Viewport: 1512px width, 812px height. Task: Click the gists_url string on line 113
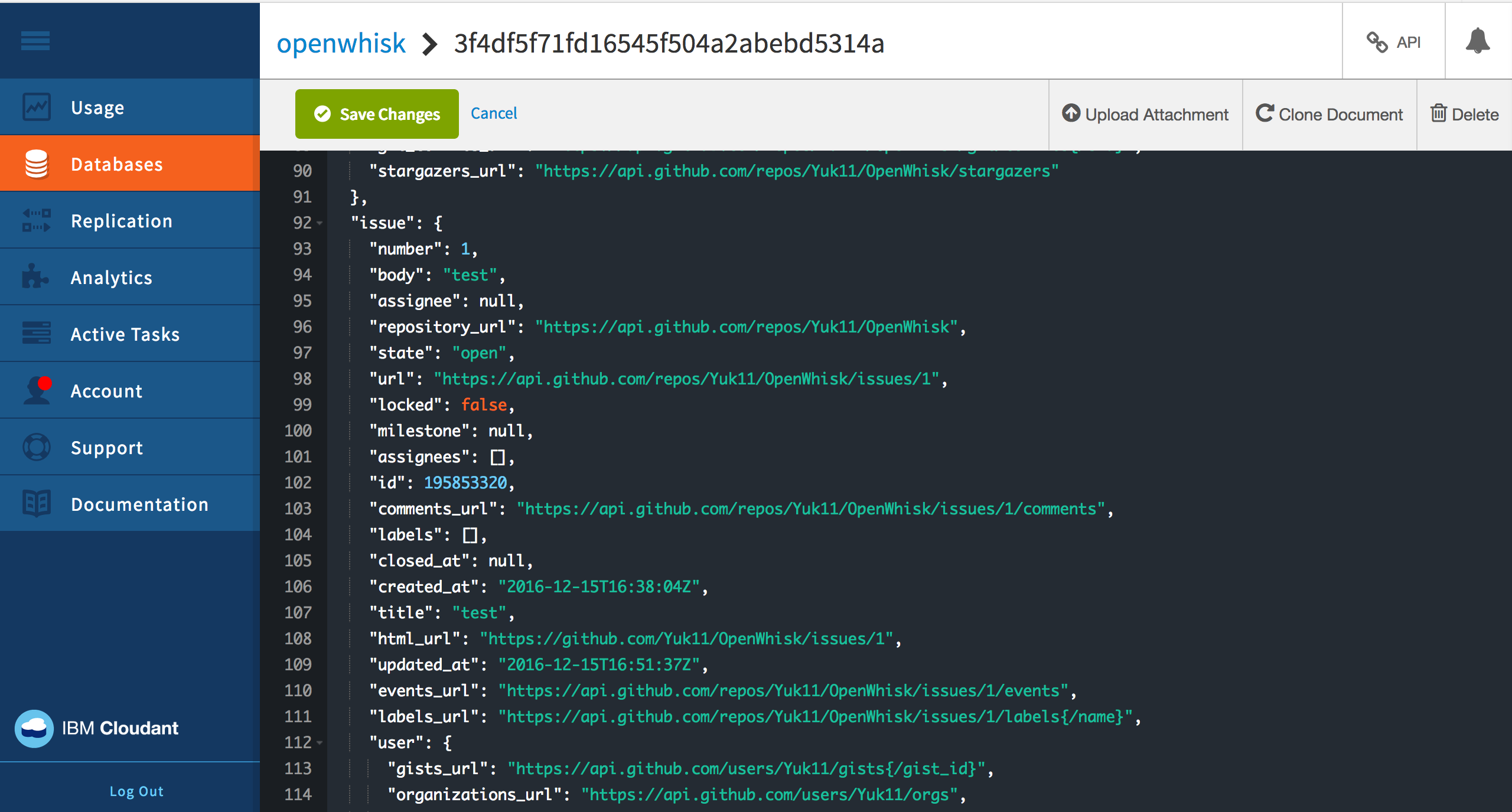pyautogui.click(x=747, y=769)
